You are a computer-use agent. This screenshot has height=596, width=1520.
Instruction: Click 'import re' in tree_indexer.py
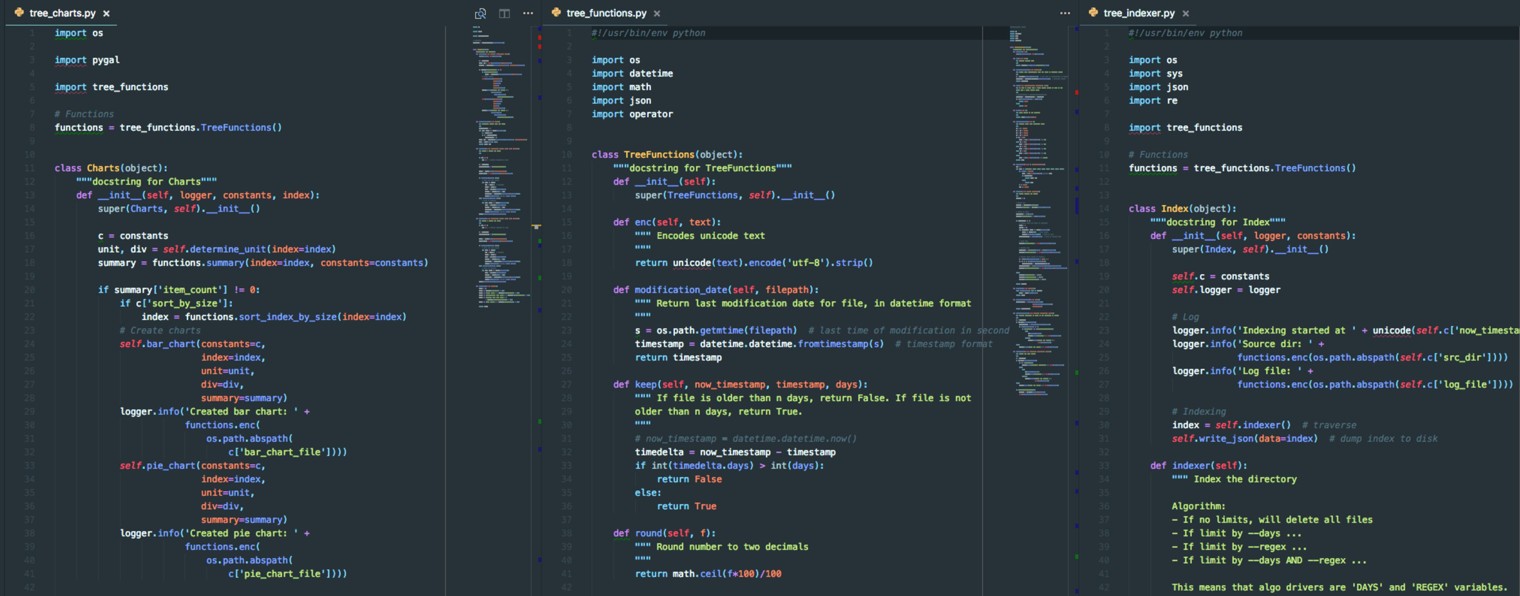(x=1153, y=100)
